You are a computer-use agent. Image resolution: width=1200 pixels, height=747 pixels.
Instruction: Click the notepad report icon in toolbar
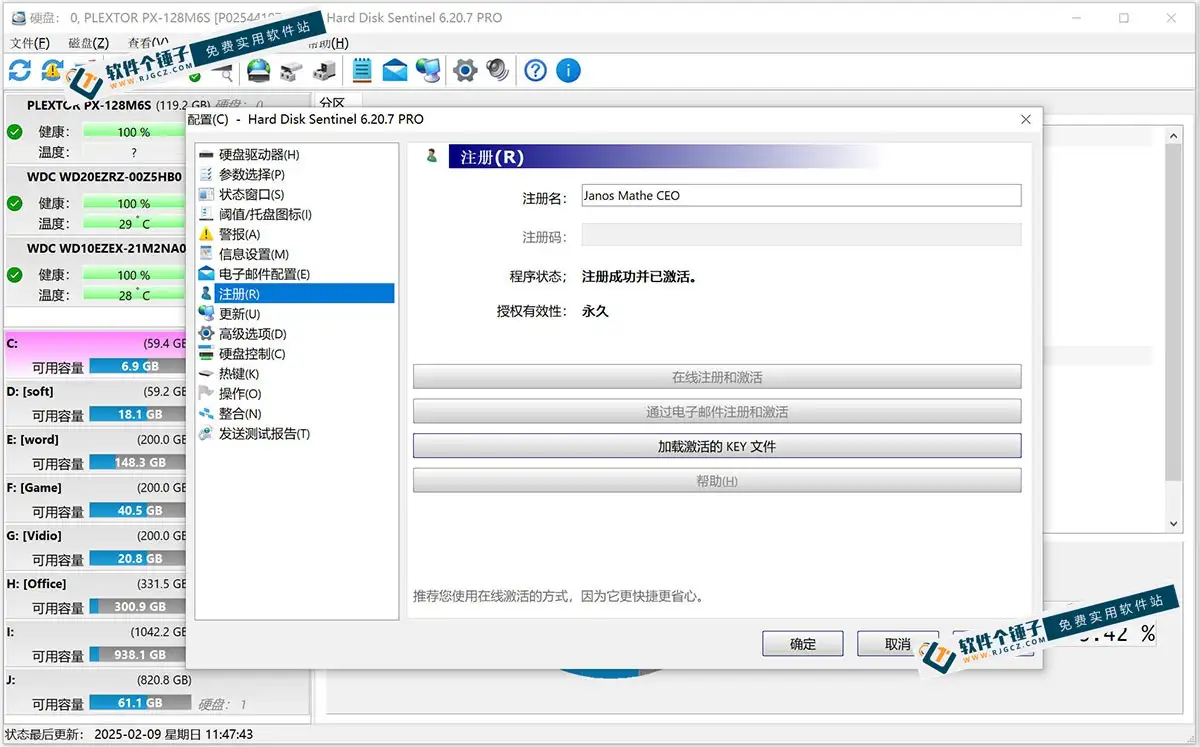click(x=362, y=70)
